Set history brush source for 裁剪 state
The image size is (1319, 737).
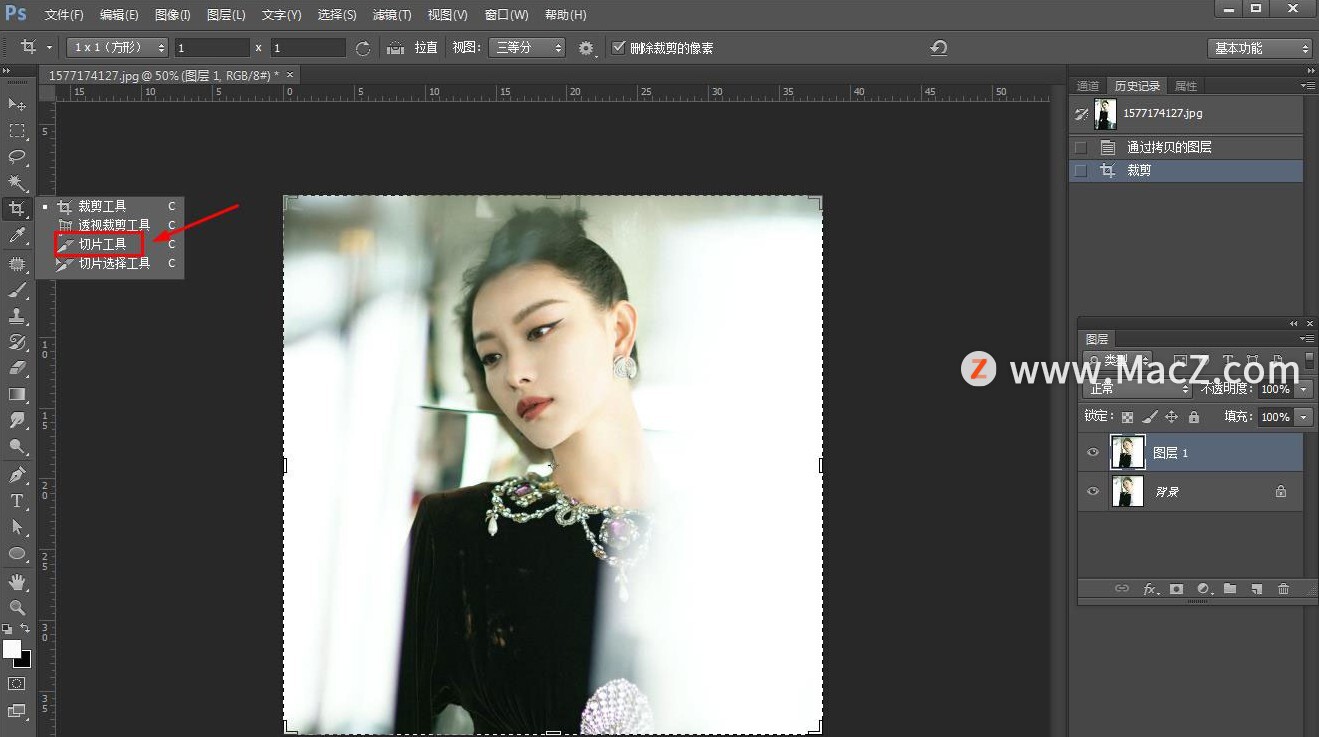click(1080, 171)
